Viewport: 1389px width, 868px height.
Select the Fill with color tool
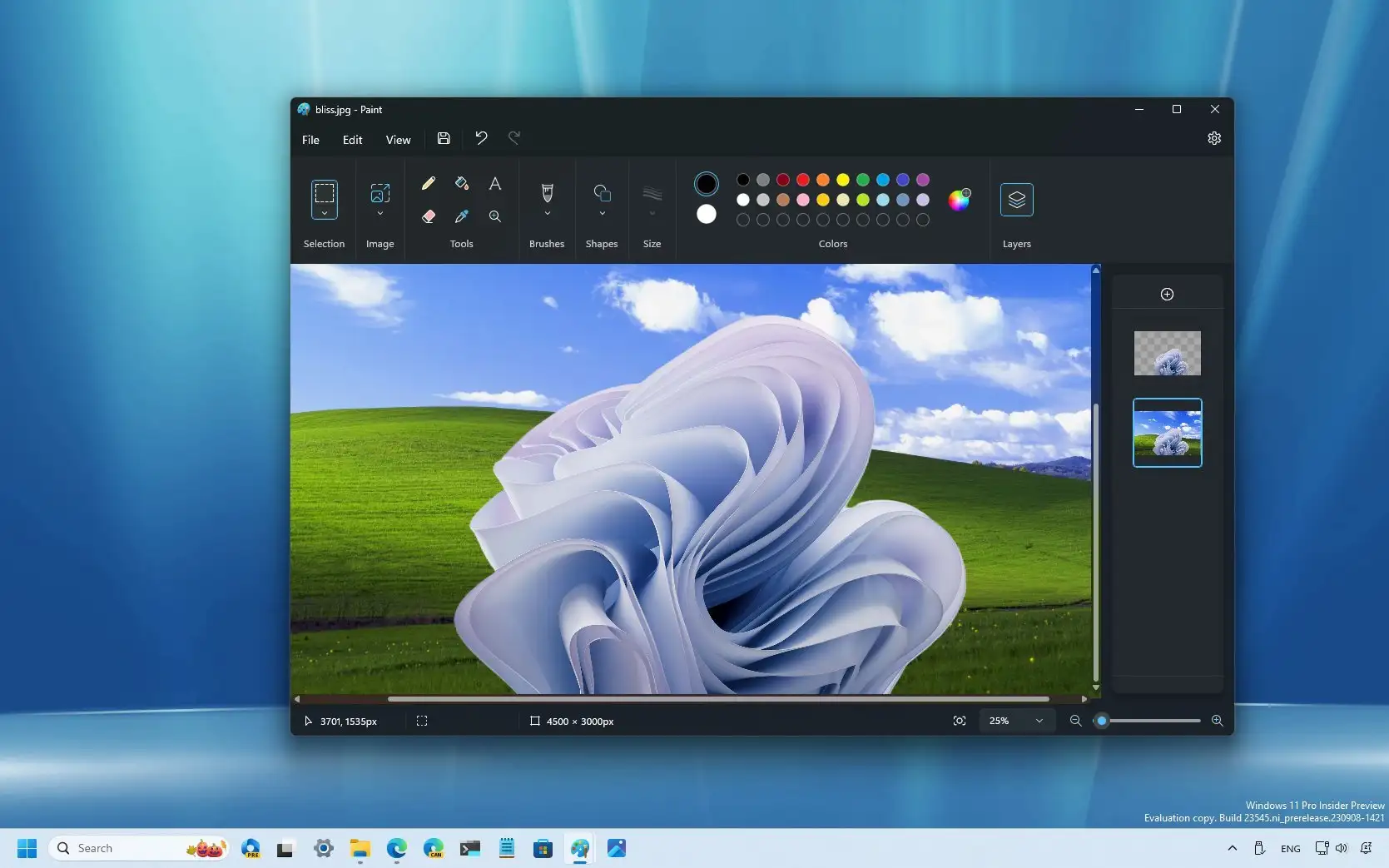(x=462, y=184)
